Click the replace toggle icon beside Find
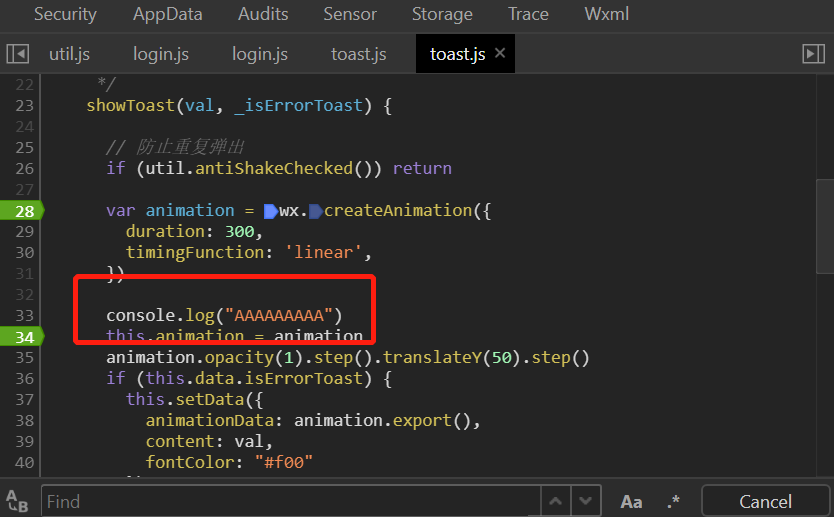 coord(17,501)
